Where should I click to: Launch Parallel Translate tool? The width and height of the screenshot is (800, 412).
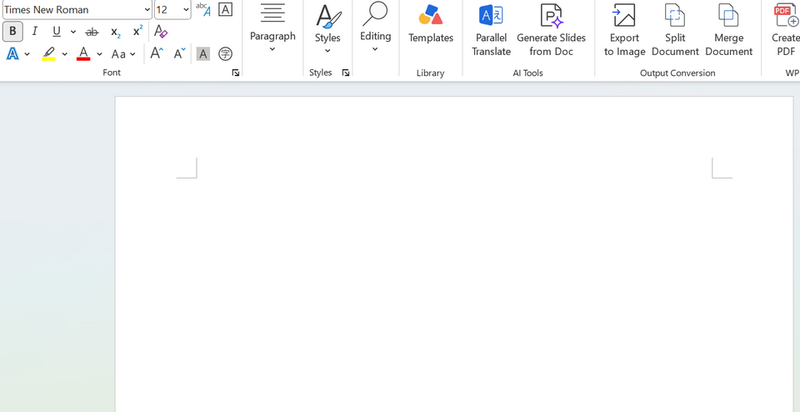[x=491, y=30]
